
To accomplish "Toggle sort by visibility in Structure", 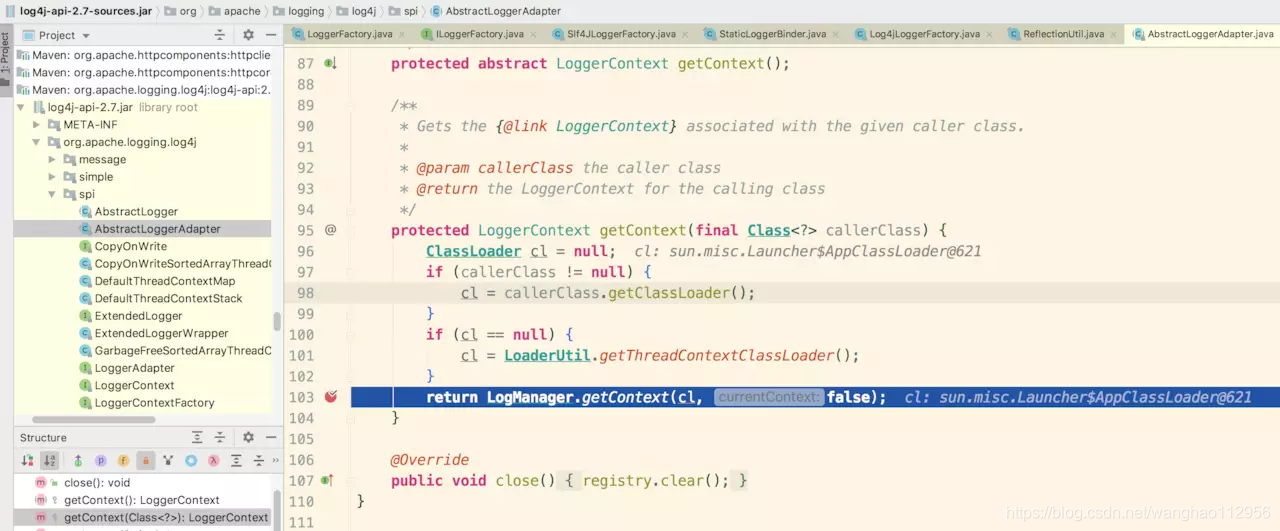I will point(27,461).
